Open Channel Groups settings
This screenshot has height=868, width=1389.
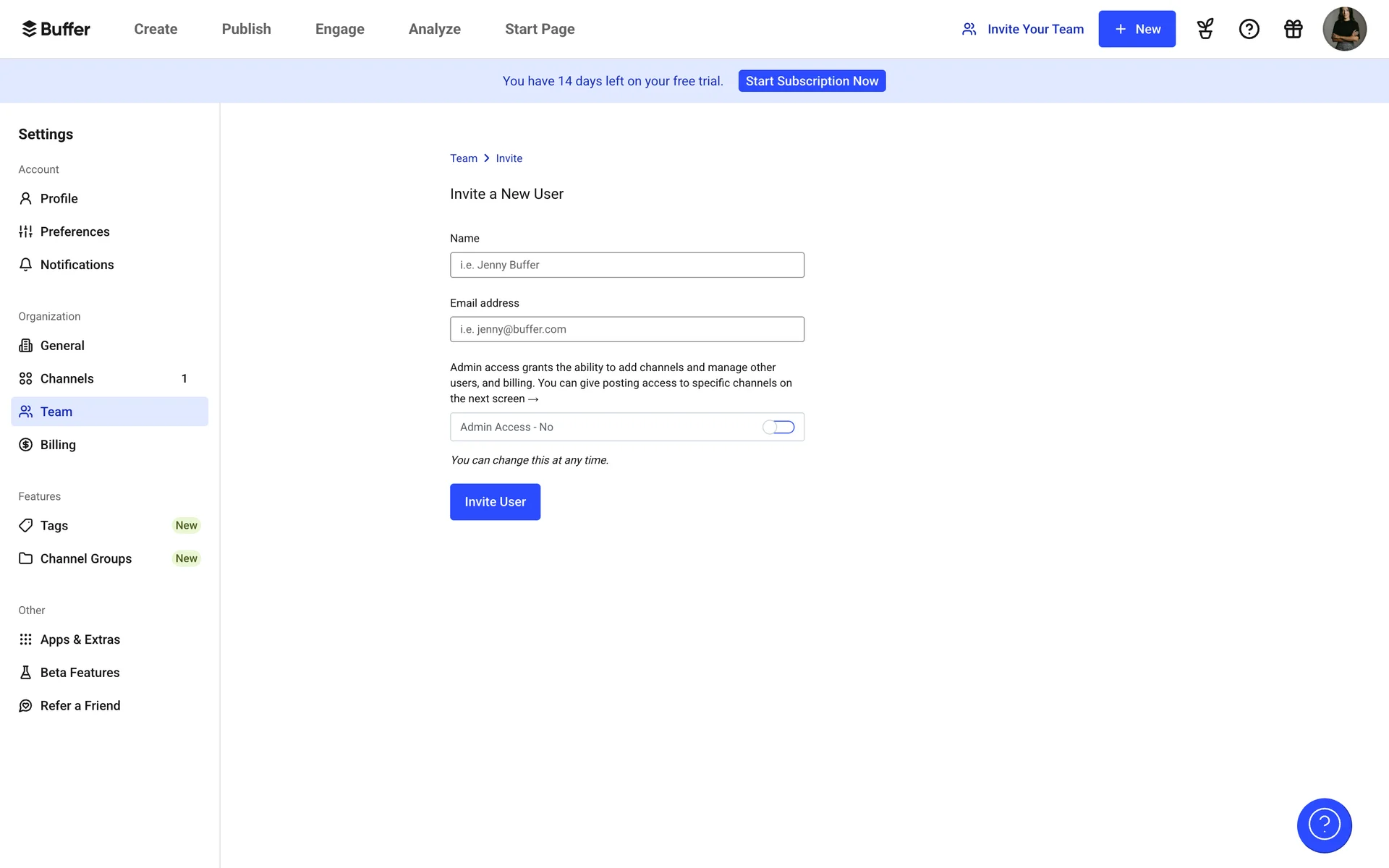[x=85, y=558]
